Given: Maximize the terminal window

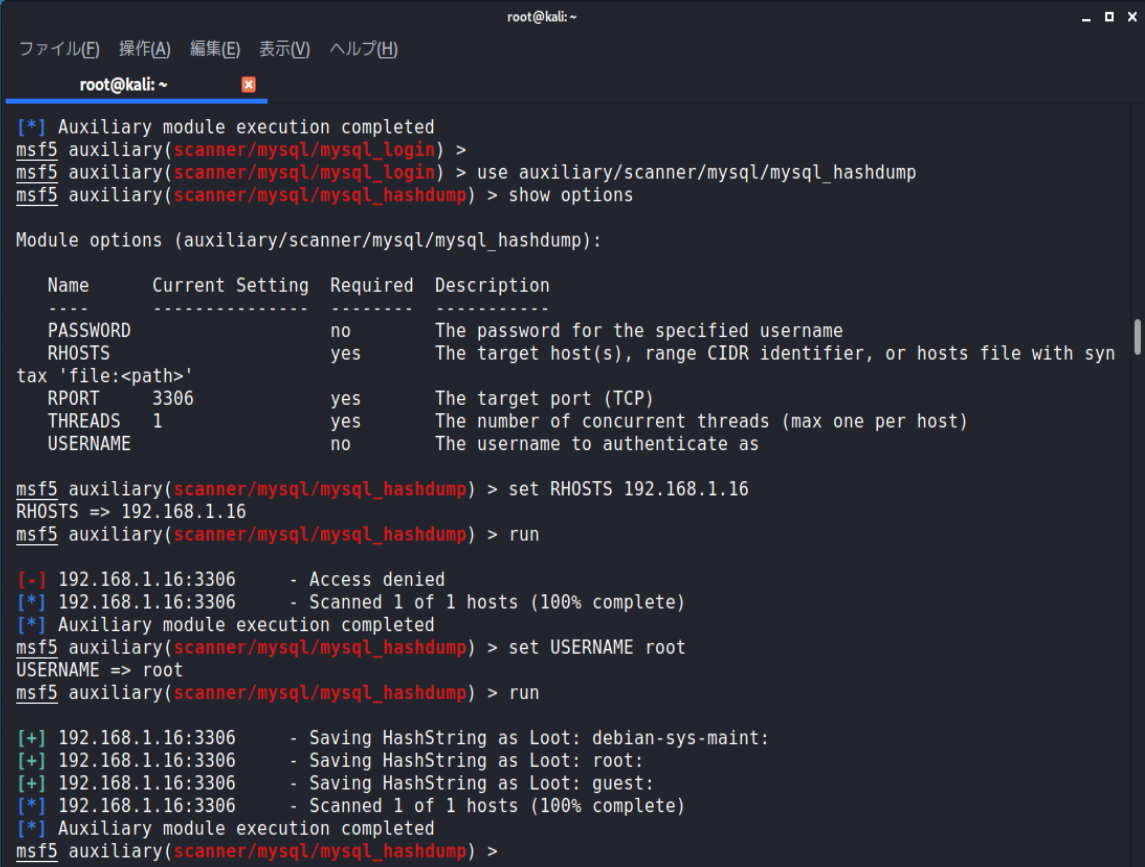Looking at the screenshot, I should click(x=1109, y=17).
